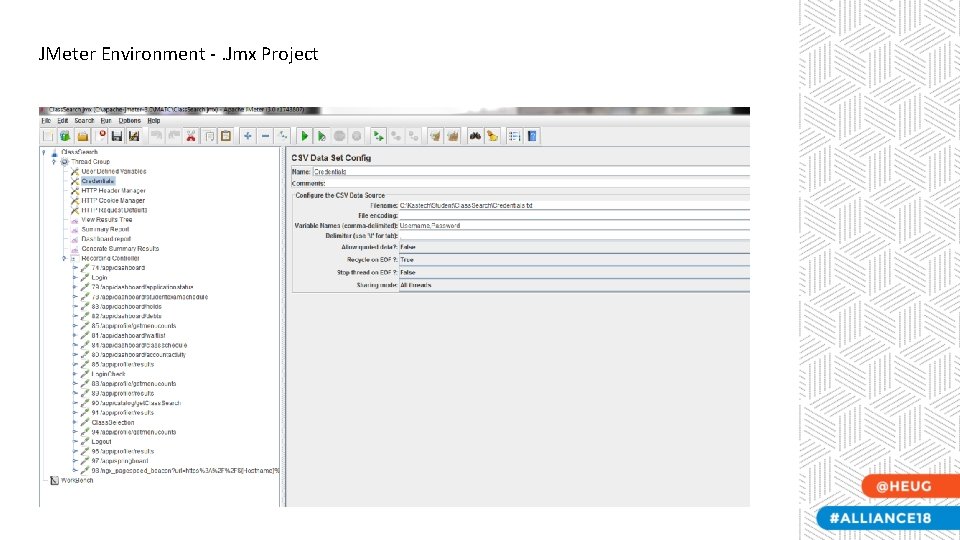Click the Stop test toolbar icon
The height and width of the screenshot is (540, 960).
pos(339,136)
